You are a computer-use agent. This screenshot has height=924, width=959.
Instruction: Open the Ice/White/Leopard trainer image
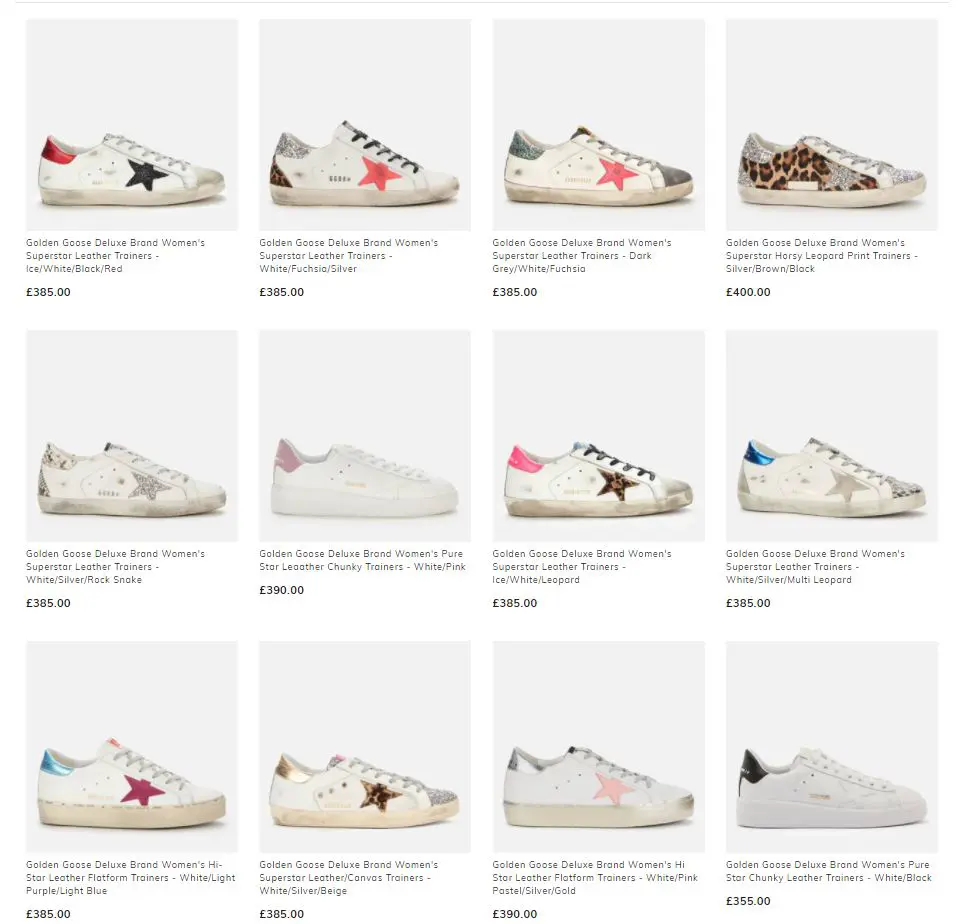[x=599, y=436]
